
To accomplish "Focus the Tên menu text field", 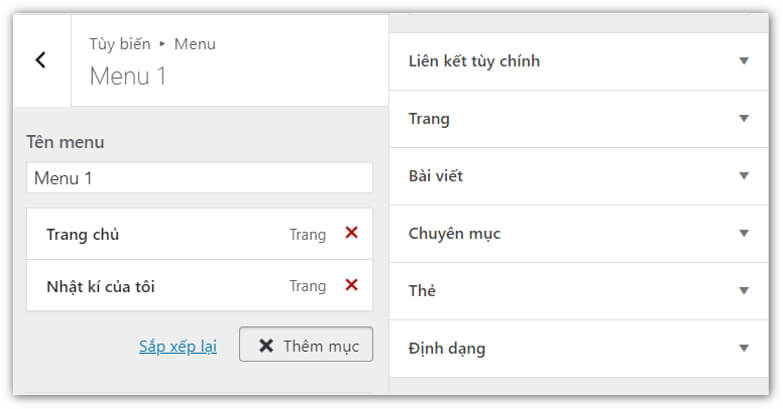I will (x=199, y=178).
